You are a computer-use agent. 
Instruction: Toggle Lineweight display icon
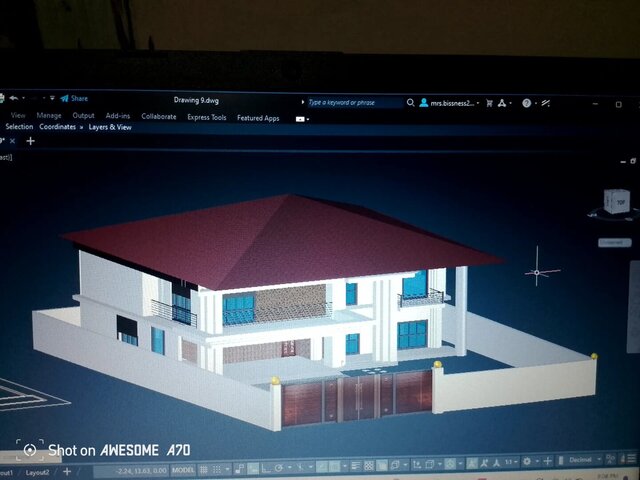click(x=356, y=465)
